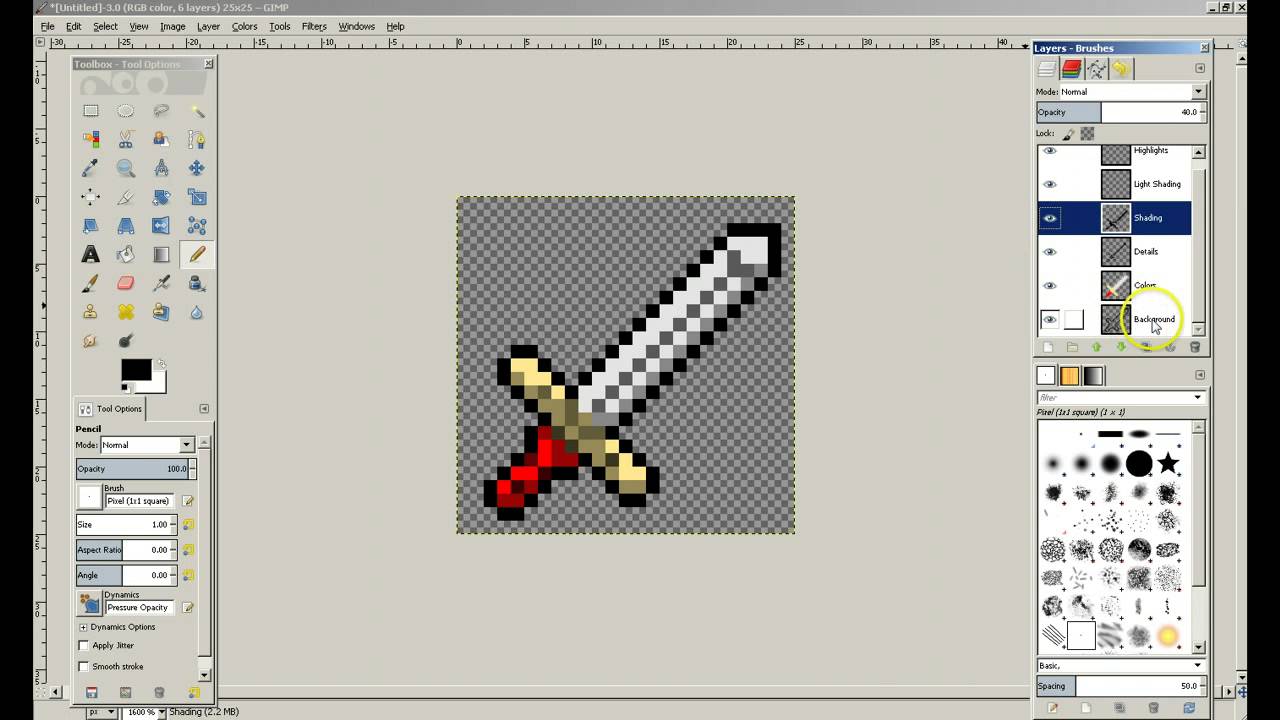Viewport: 1280px width, 720px height.
Task: Expand Dynamics Options section
Action: [84, 627]
